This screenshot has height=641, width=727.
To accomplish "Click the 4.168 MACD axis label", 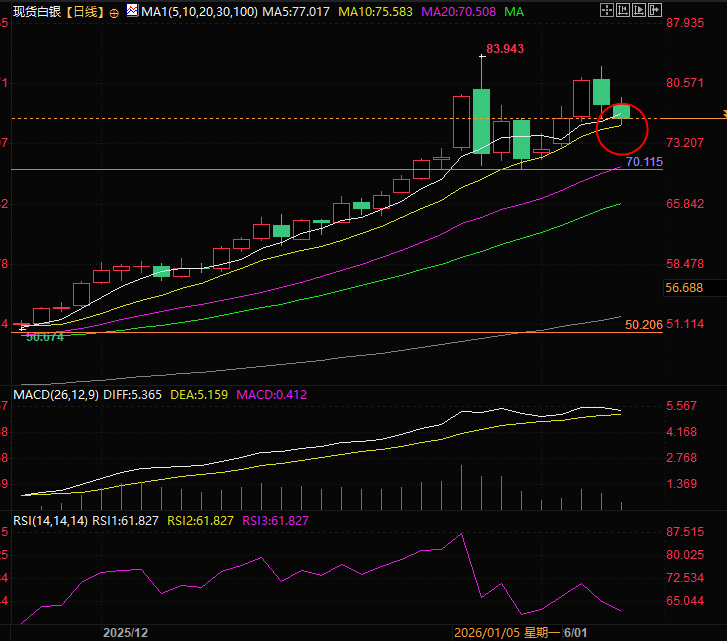I will coord(682,432).
